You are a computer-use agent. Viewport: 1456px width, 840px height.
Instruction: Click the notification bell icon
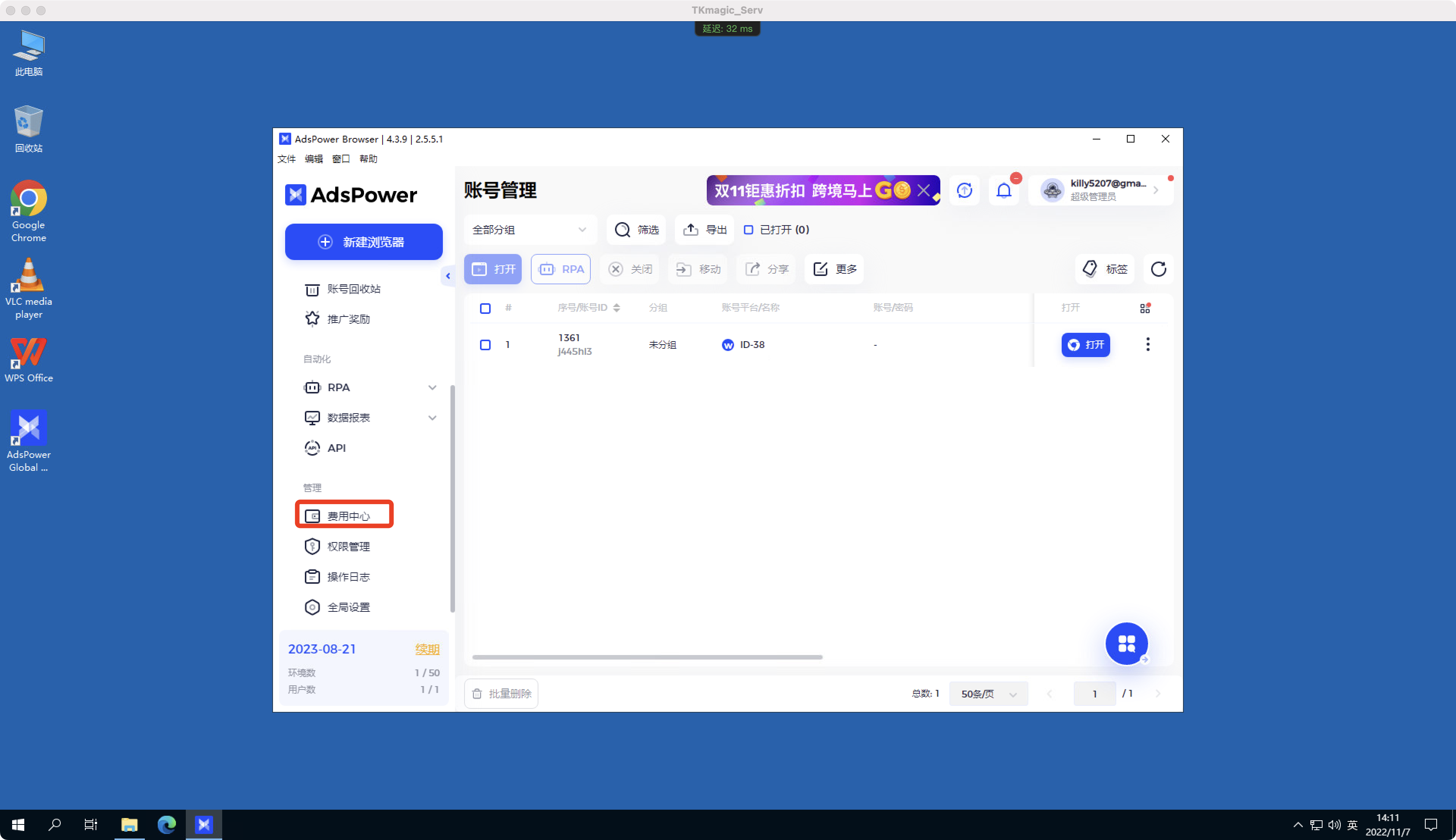point(1004,190)
